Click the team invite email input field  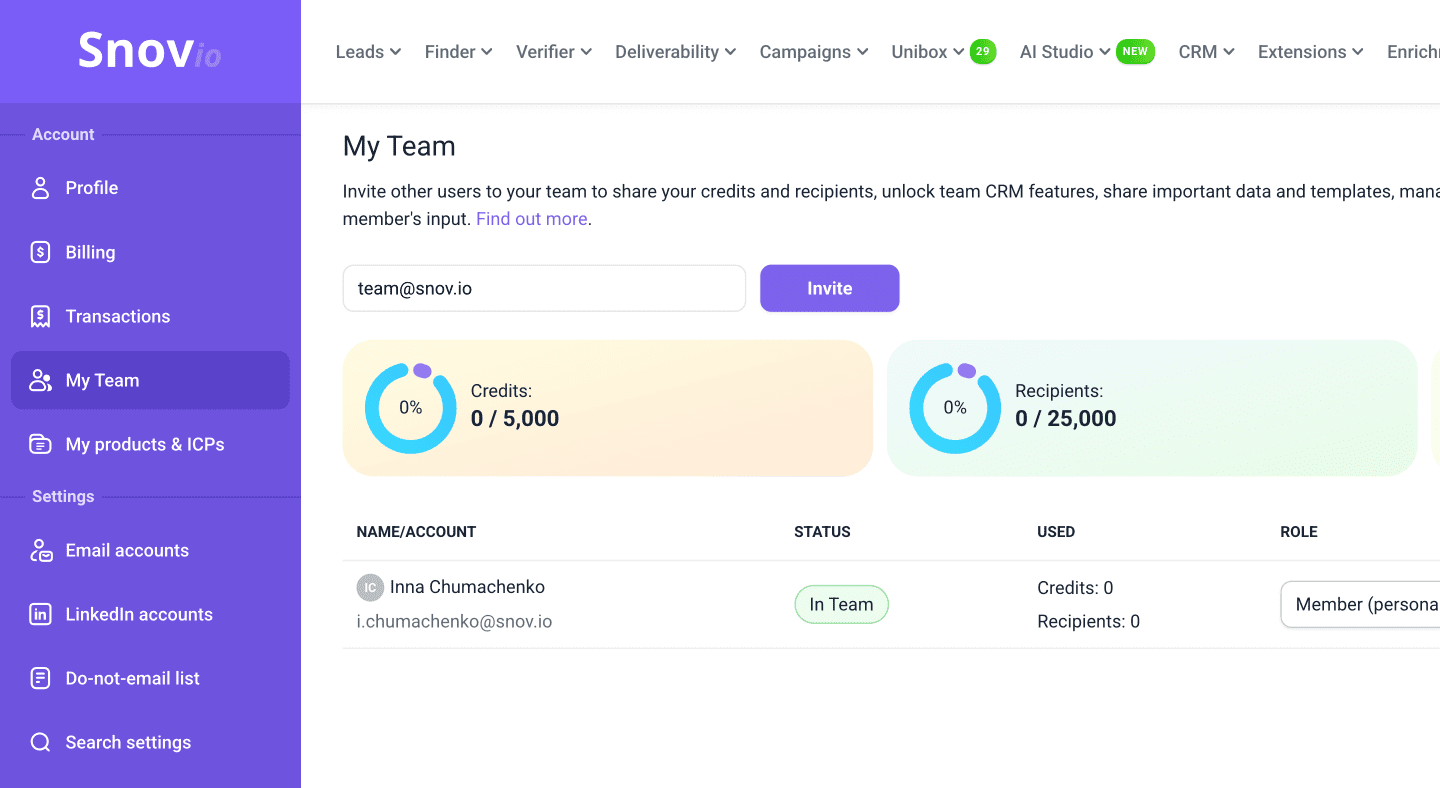click(544, 288)
